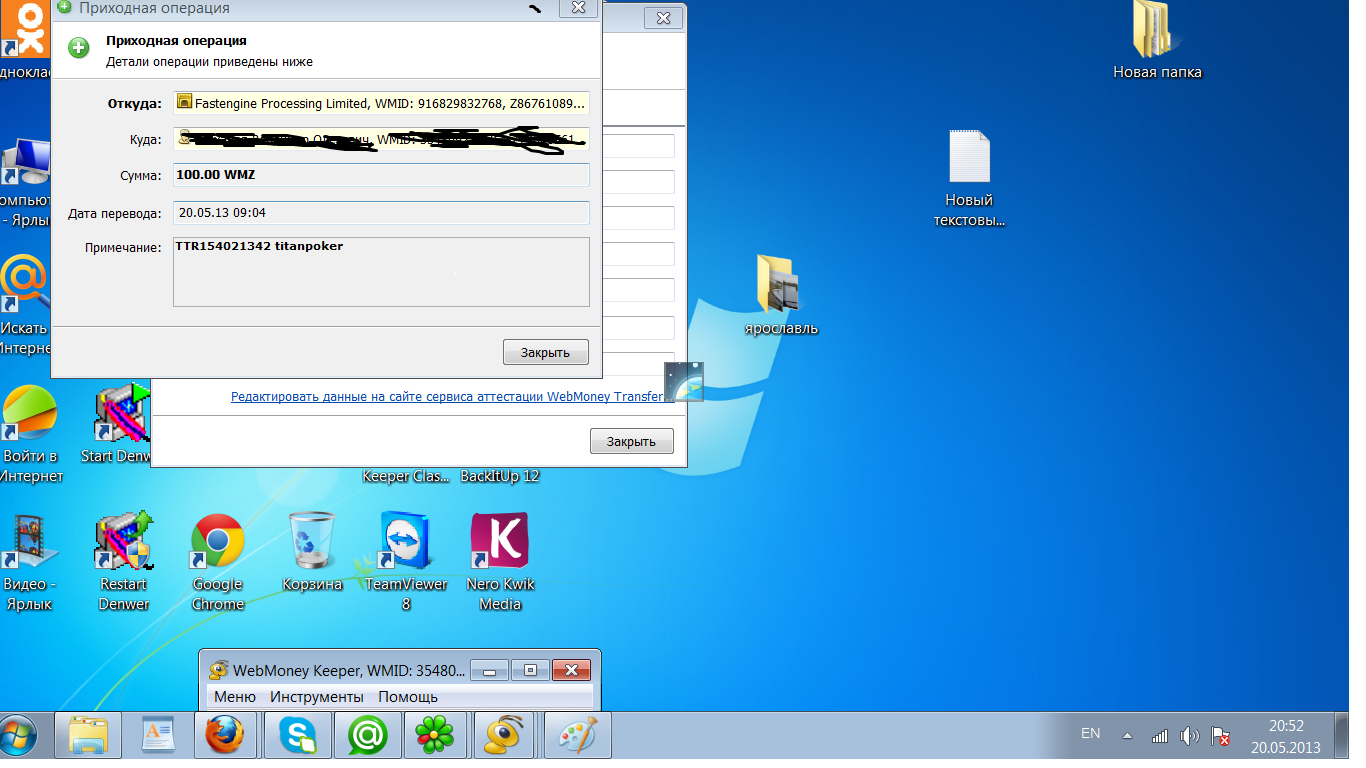This screenshot has height=768, width=1366.
Task: Open the Windows Start menu
Action: [19, 738]
